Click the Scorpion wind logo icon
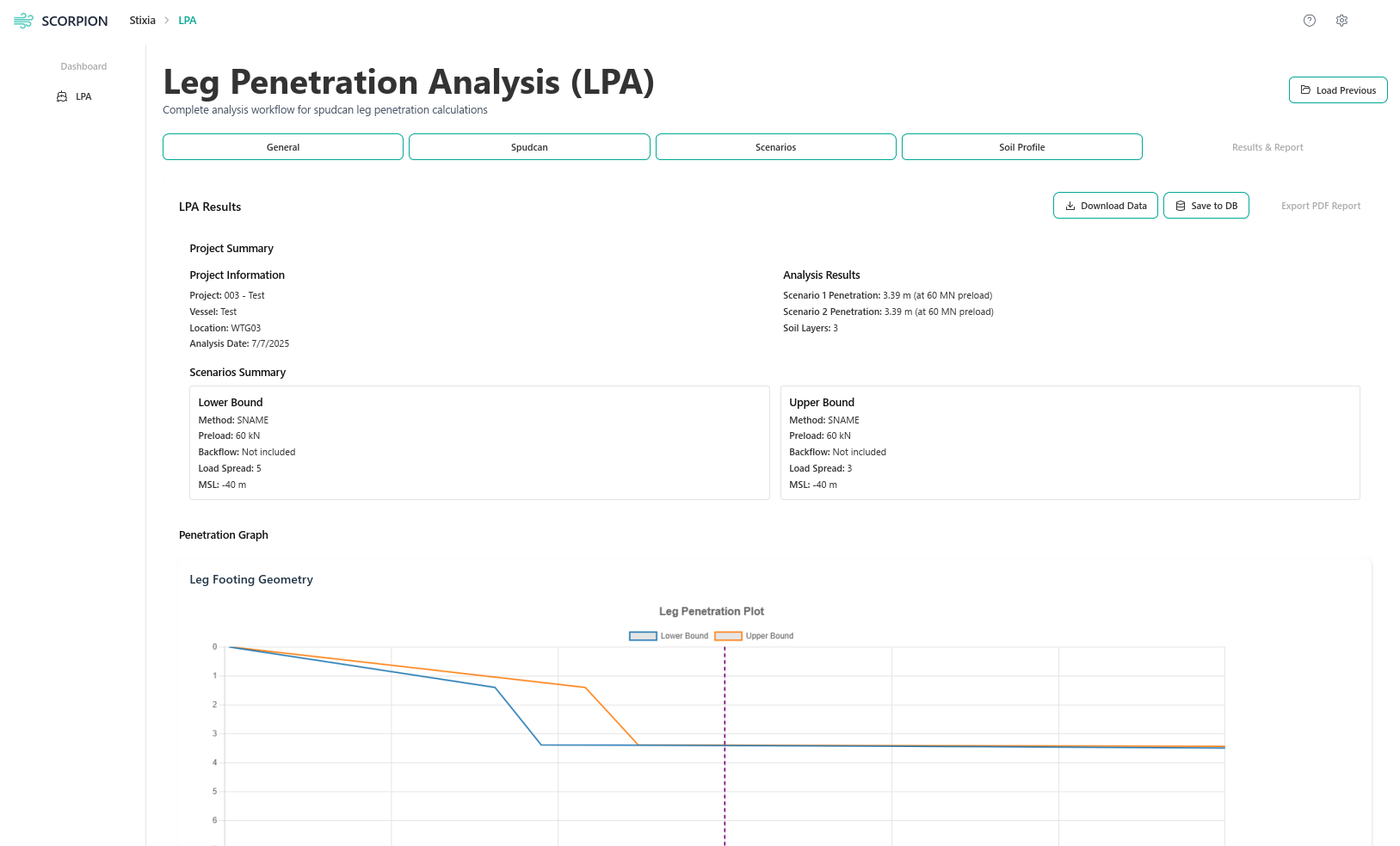Image resolution: width=1400 pixels, height=846 pixels. [x=23, y=21]
